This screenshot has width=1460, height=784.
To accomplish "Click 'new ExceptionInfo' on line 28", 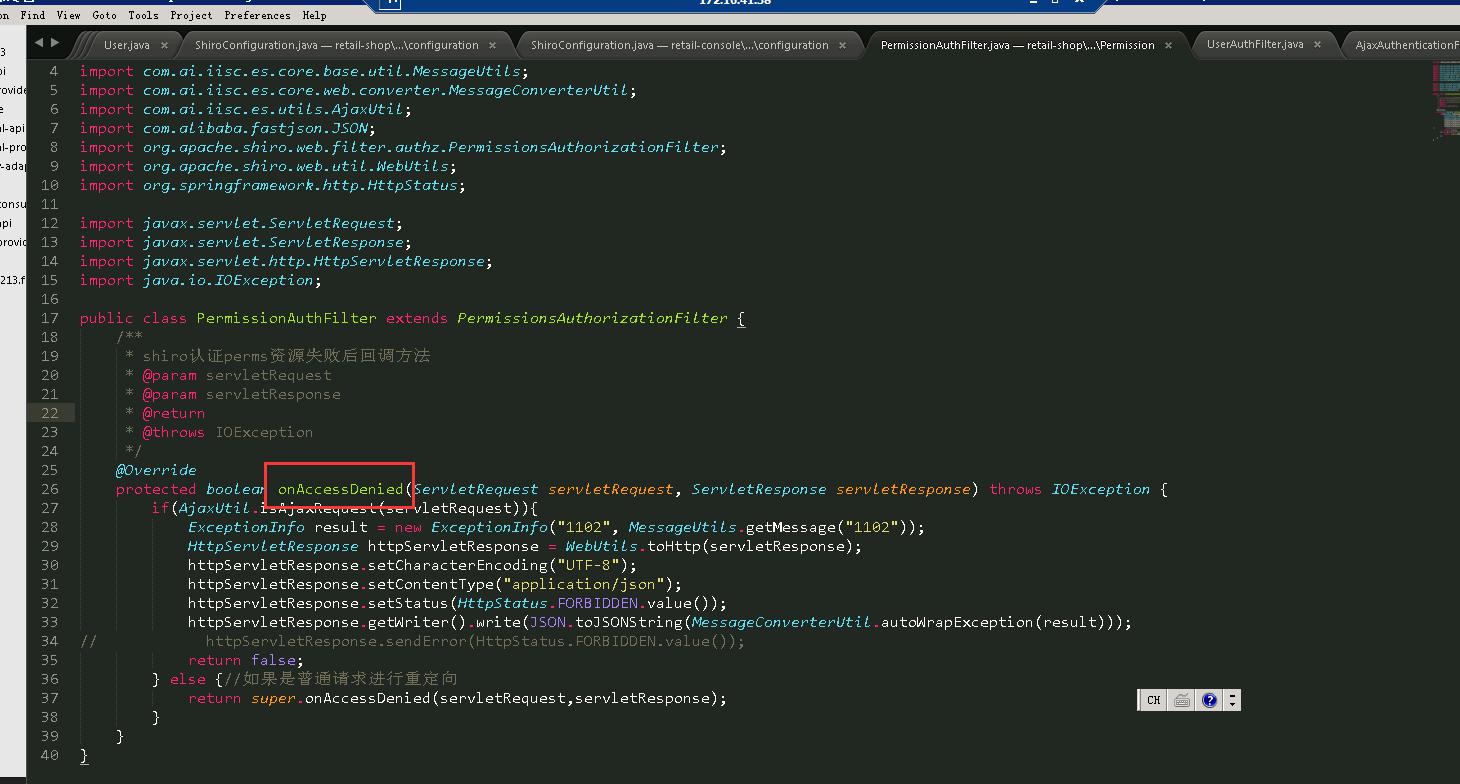I will click(466, 527).
